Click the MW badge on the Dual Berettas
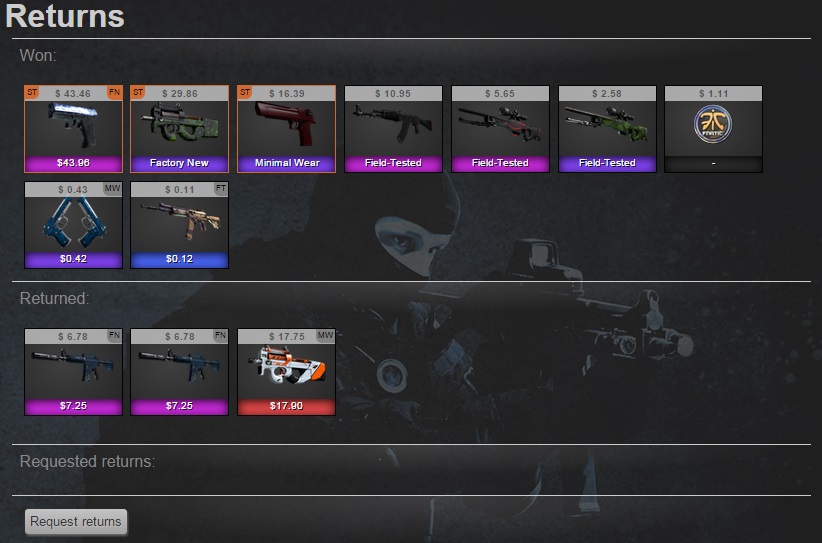This screenshot has width=822, height=543. (112, 189)
